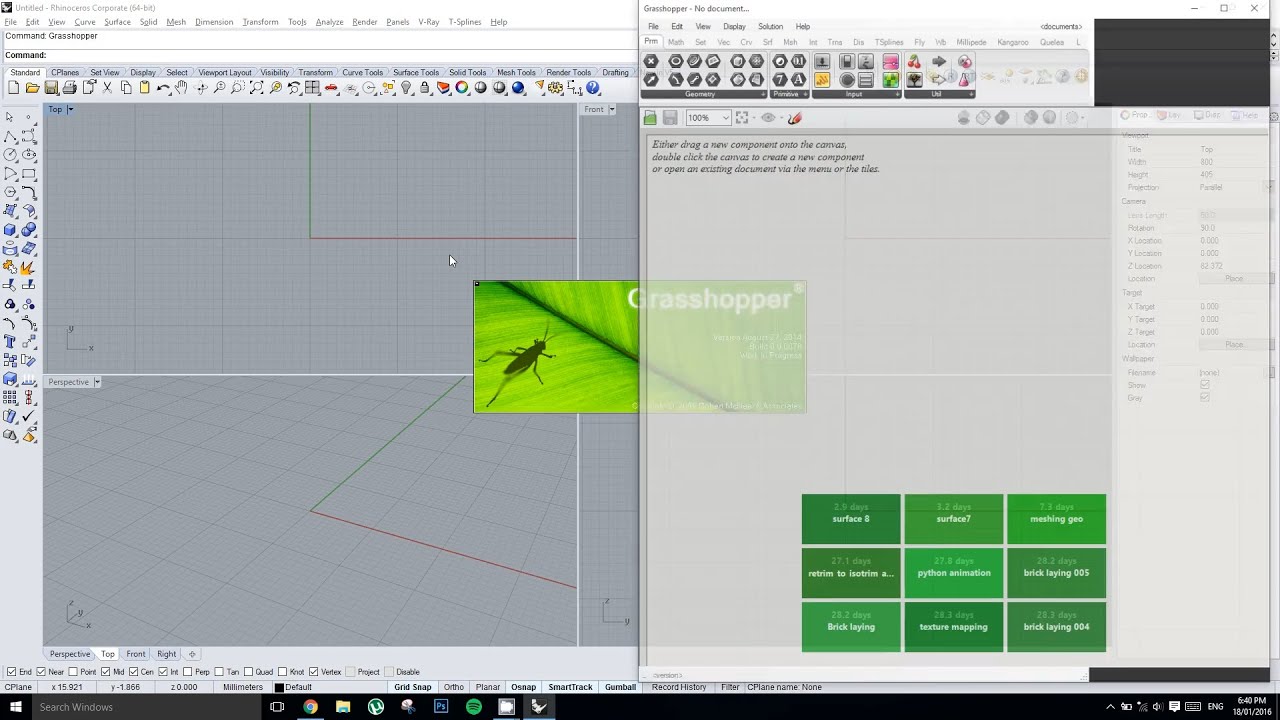Click the blue Help question mark icon
Screen dimensions: 1280x720
click(x=593, y=88)
